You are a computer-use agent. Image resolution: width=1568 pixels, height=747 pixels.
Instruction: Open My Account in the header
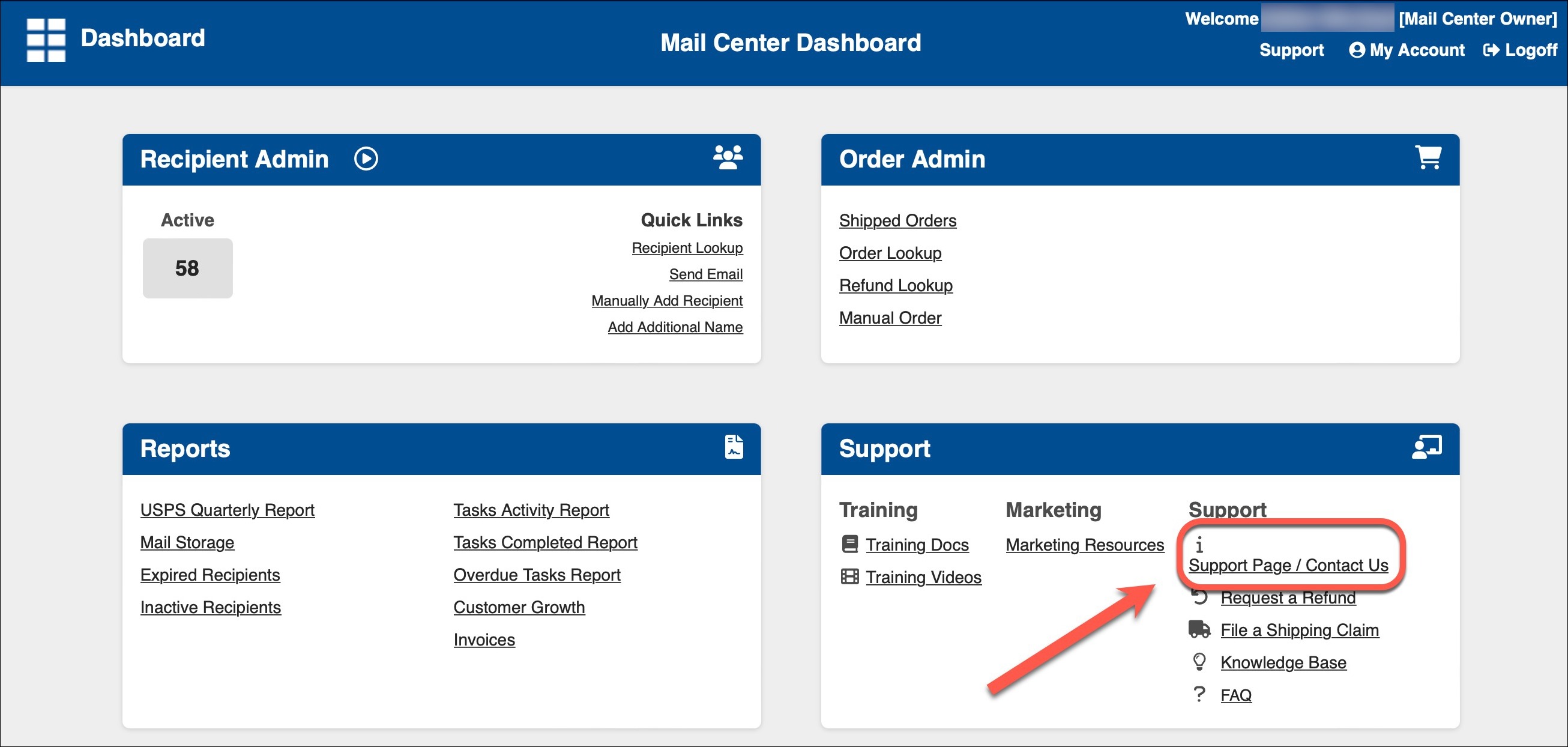[x=1407, y=50]
